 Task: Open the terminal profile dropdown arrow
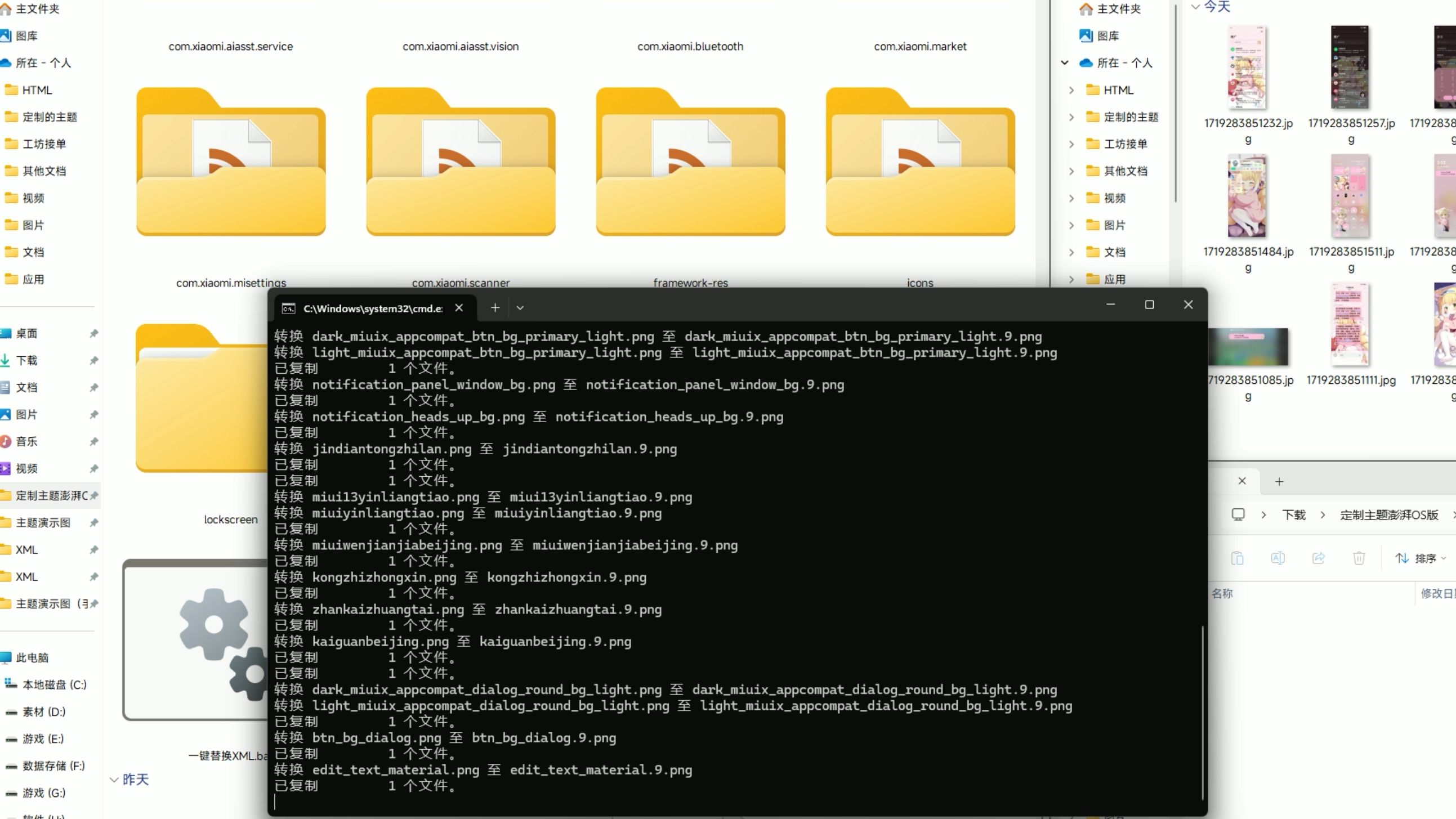(x=520, y=308)
